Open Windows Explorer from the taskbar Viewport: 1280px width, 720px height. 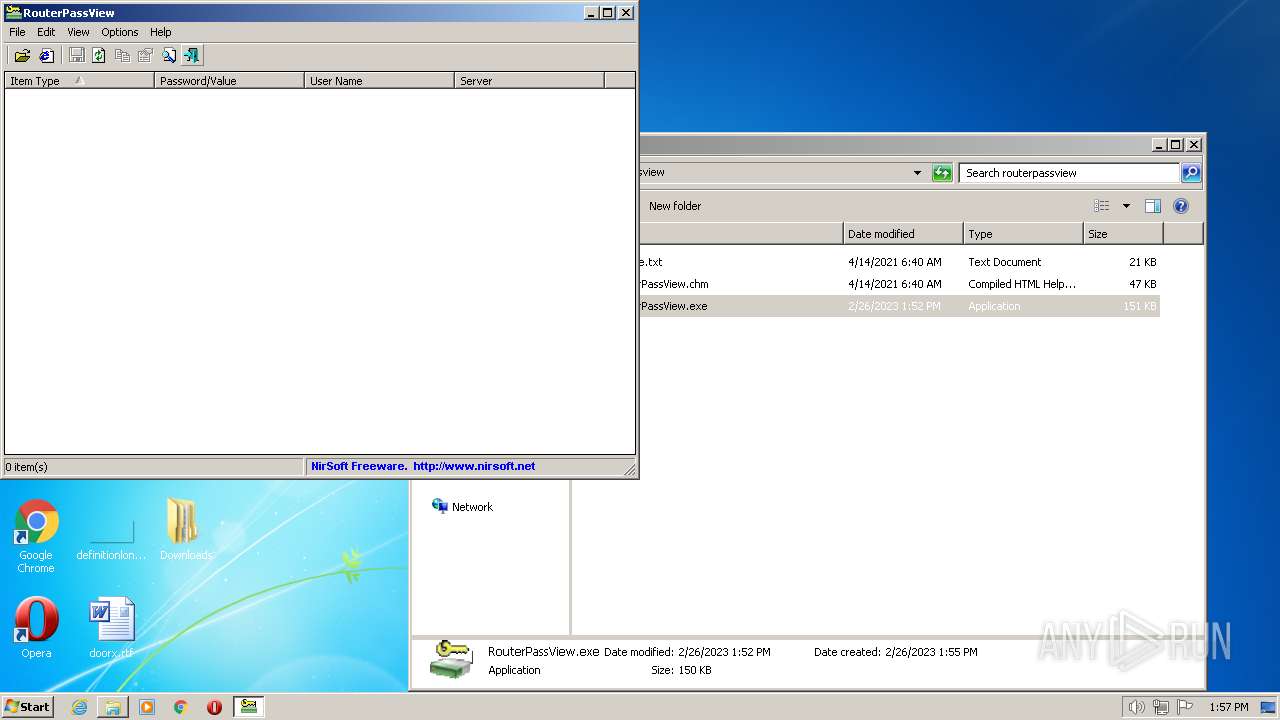tap(113, 707)
